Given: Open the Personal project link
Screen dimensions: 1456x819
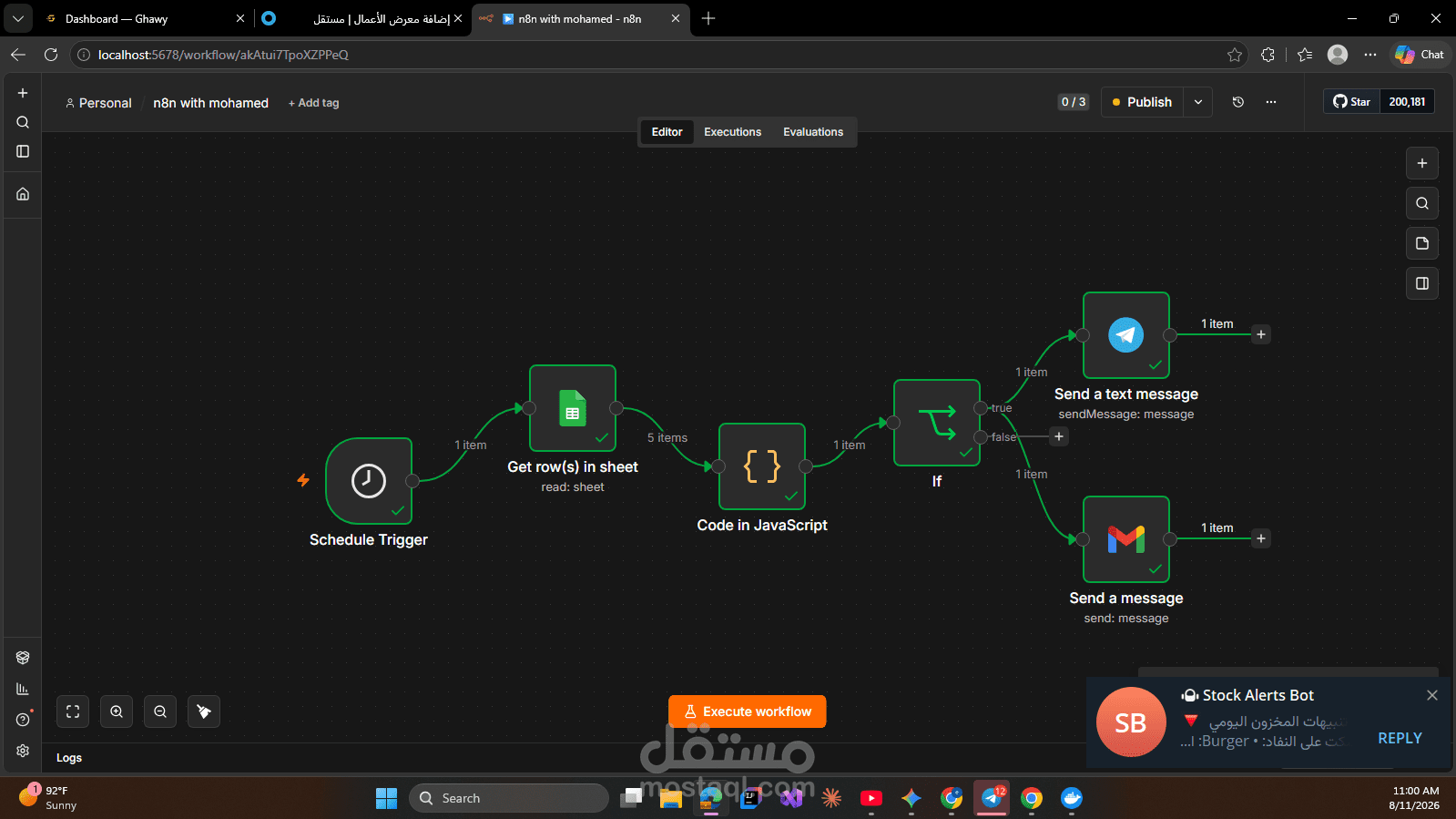Looking at the screenshot, I should pyautogui.click(x=98, y=103).
